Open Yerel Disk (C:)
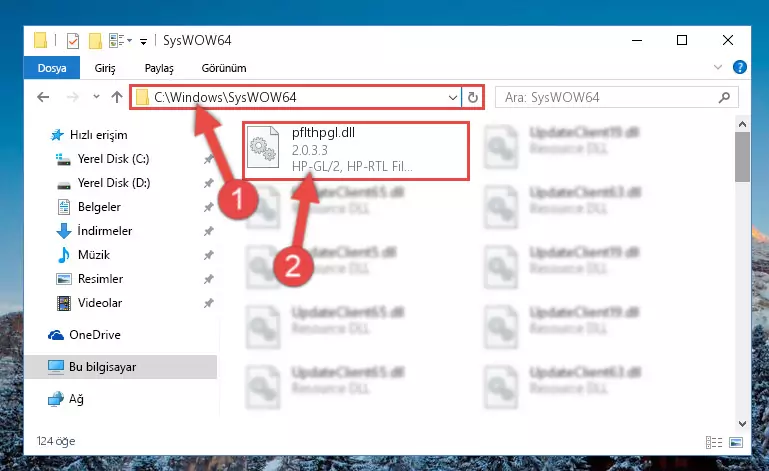Viewport: 769px width, 471px height. pyautogui.click(x=102, y=159)
